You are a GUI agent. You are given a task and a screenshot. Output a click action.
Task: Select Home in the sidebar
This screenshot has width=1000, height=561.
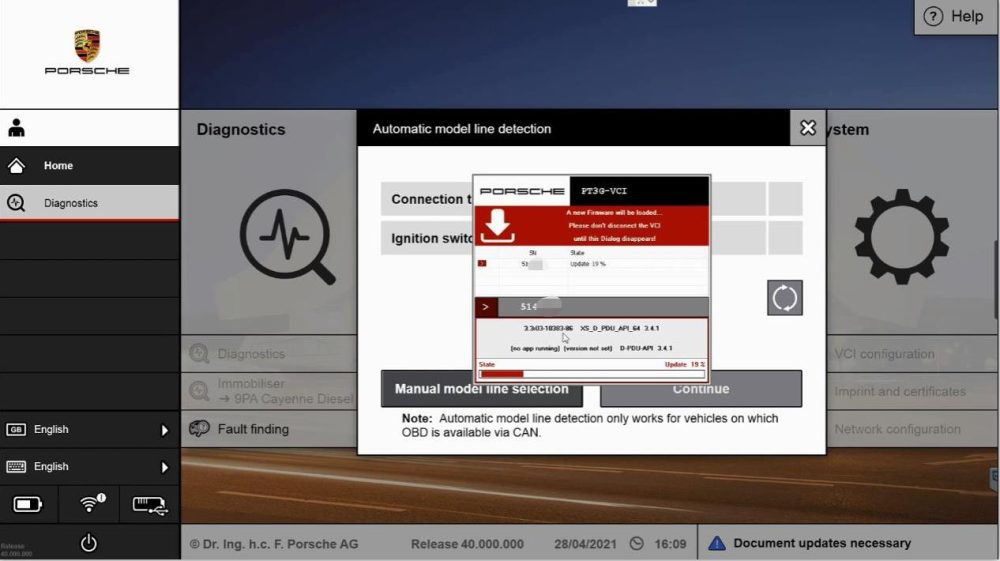pyautogui.click(x=58, y=166)
